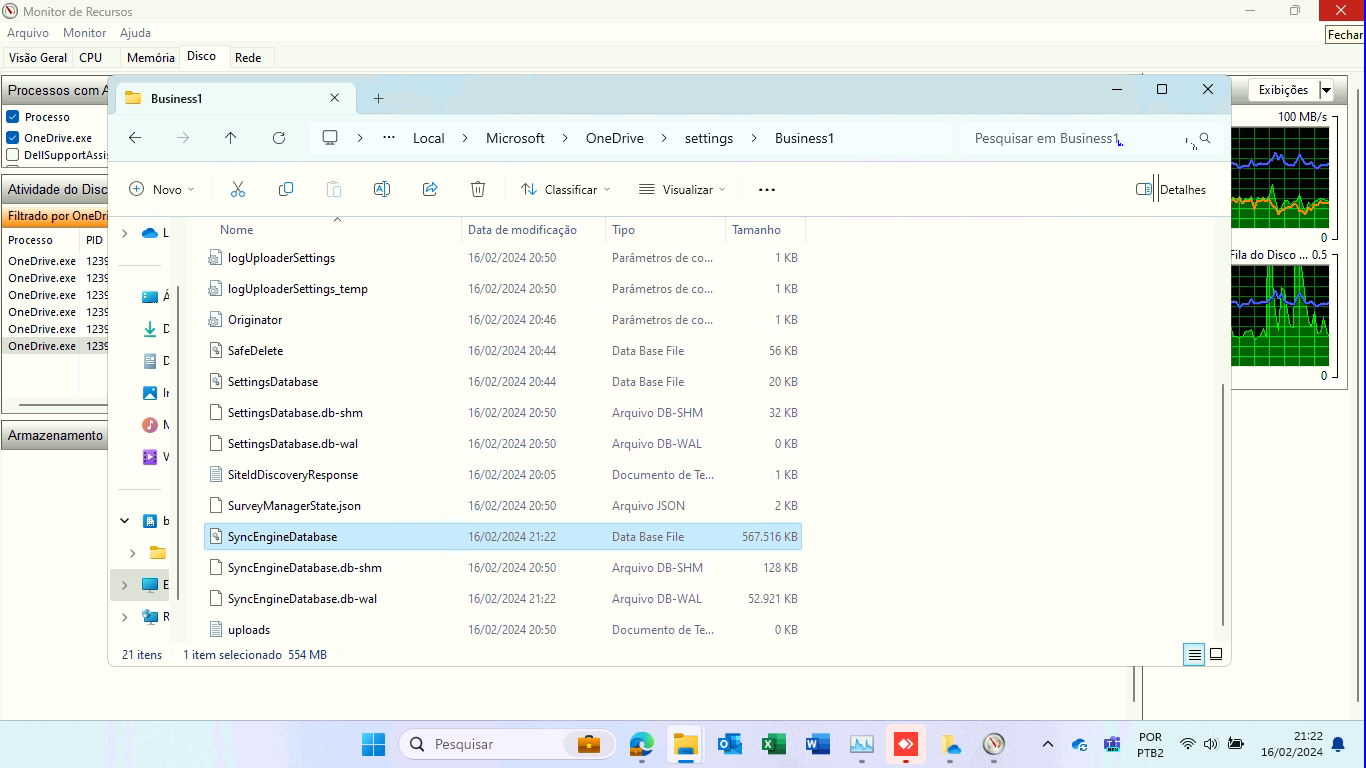This screenshot has width=1366, height=768.
Task: Click the Atividade do Disco section header
Action: tap(55, 189)
